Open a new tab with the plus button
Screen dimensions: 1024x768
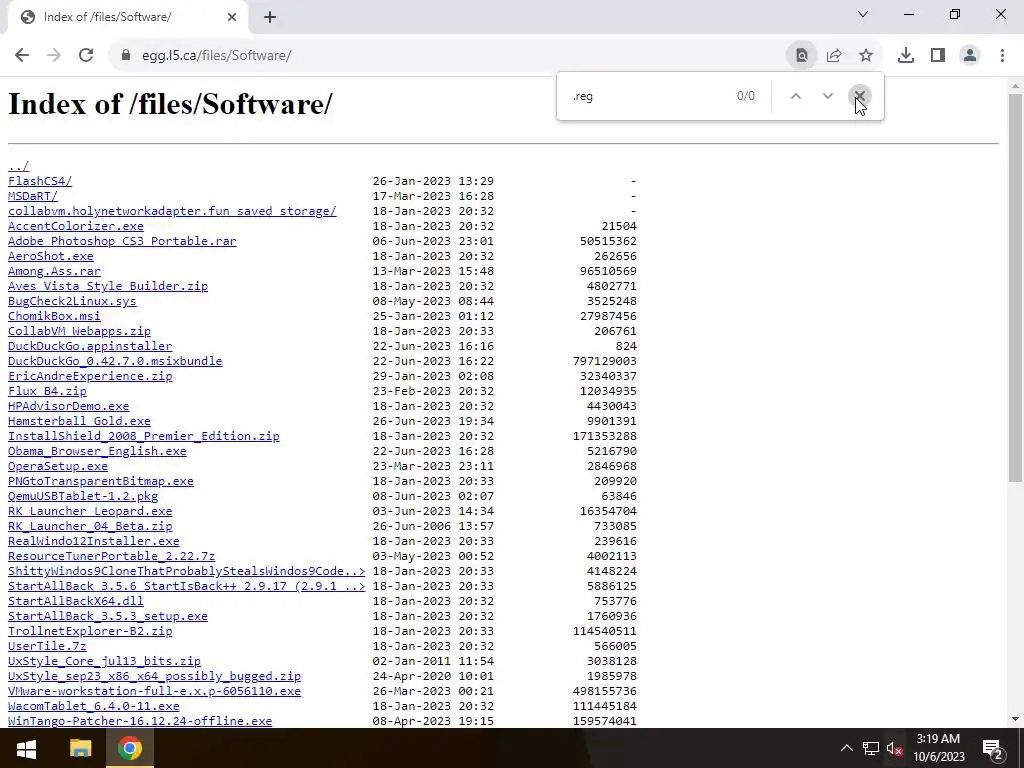[x=270, y=18]
